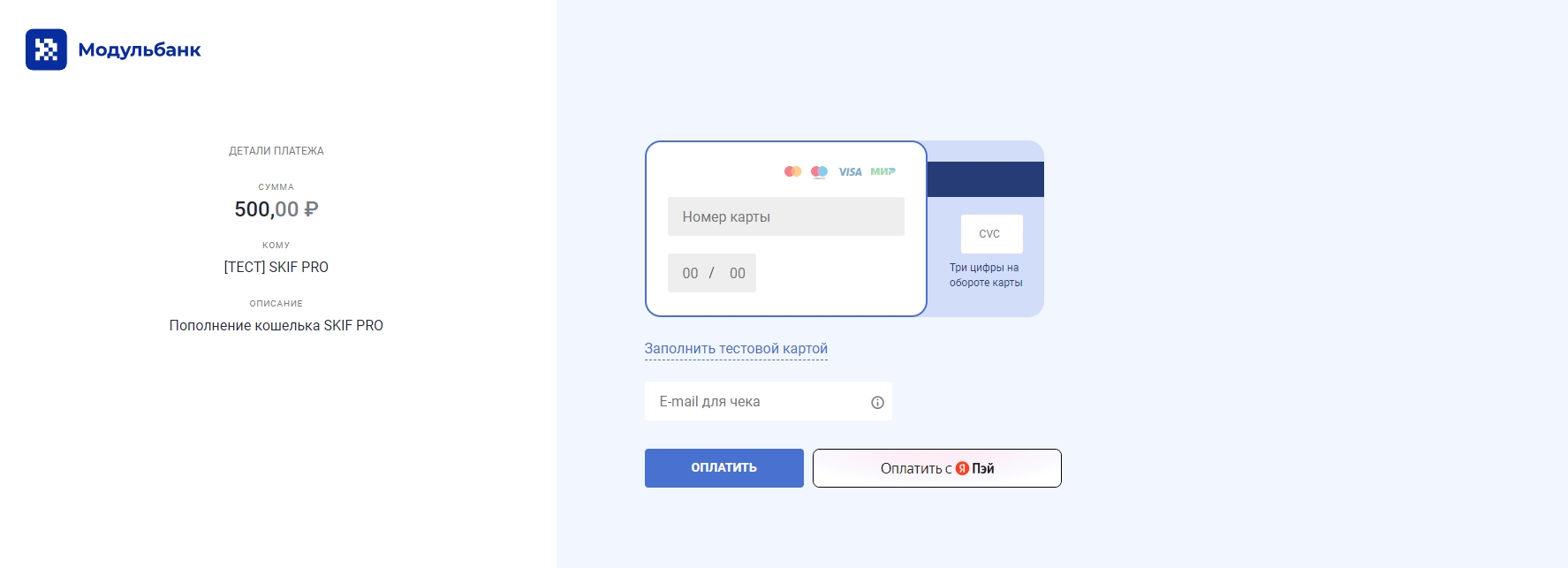The image size is (1568, 568).
Task: Select the expiry month field
Action: (x=690, y=273)
